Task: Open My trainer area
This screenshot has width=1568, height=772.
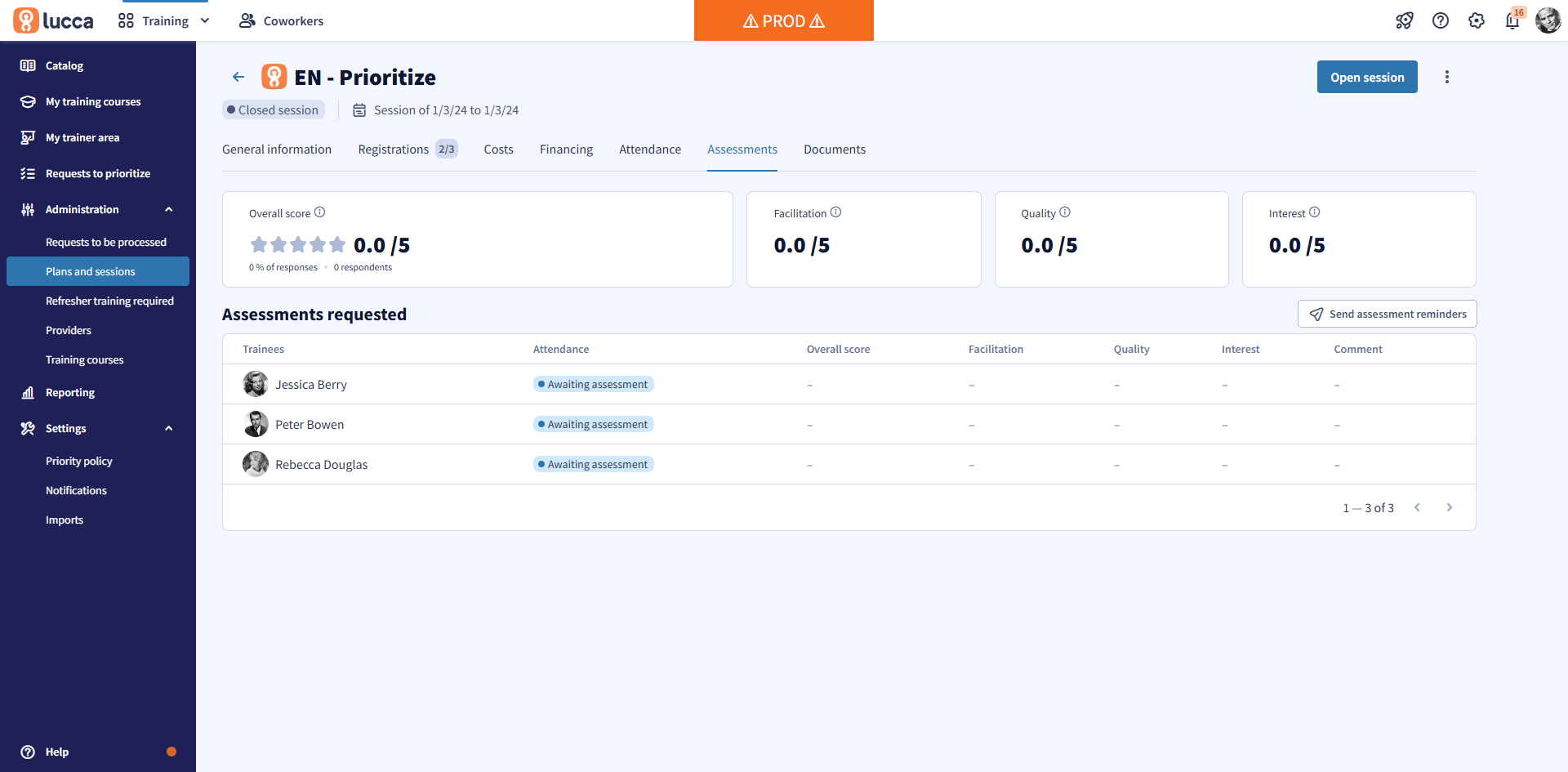Action: click(x=98, y=137)
